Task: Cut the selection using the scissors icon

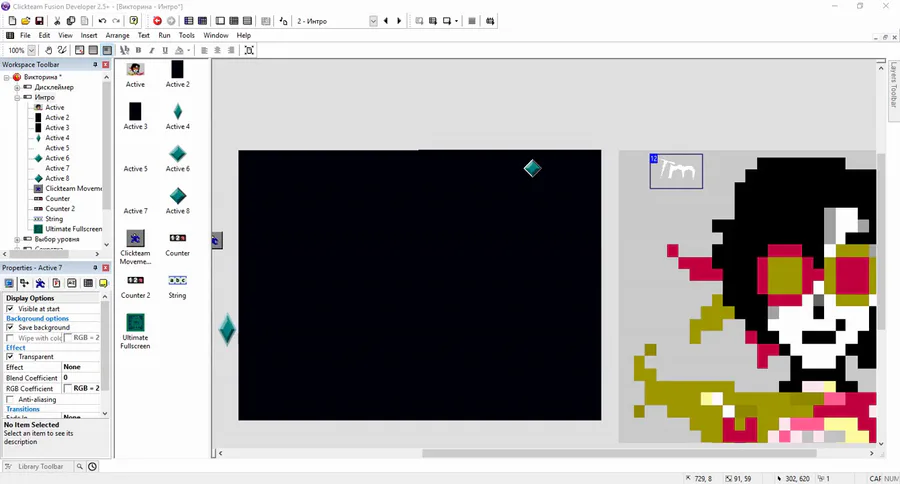Action: 57,21
